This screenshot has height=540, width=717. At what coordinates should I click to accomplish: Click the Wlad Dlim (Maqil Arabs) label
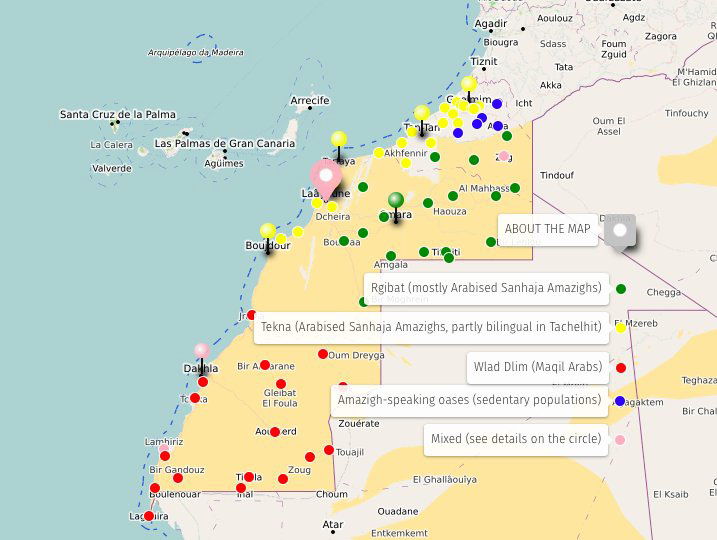click(537, 367)
